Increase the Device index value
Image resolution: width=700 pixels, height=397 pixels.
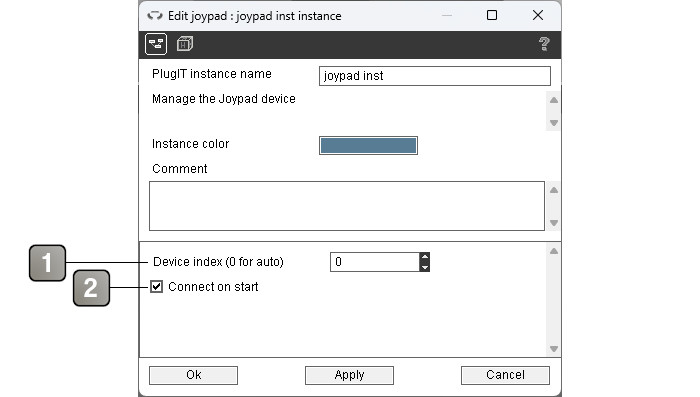click(x=425, y=257)
